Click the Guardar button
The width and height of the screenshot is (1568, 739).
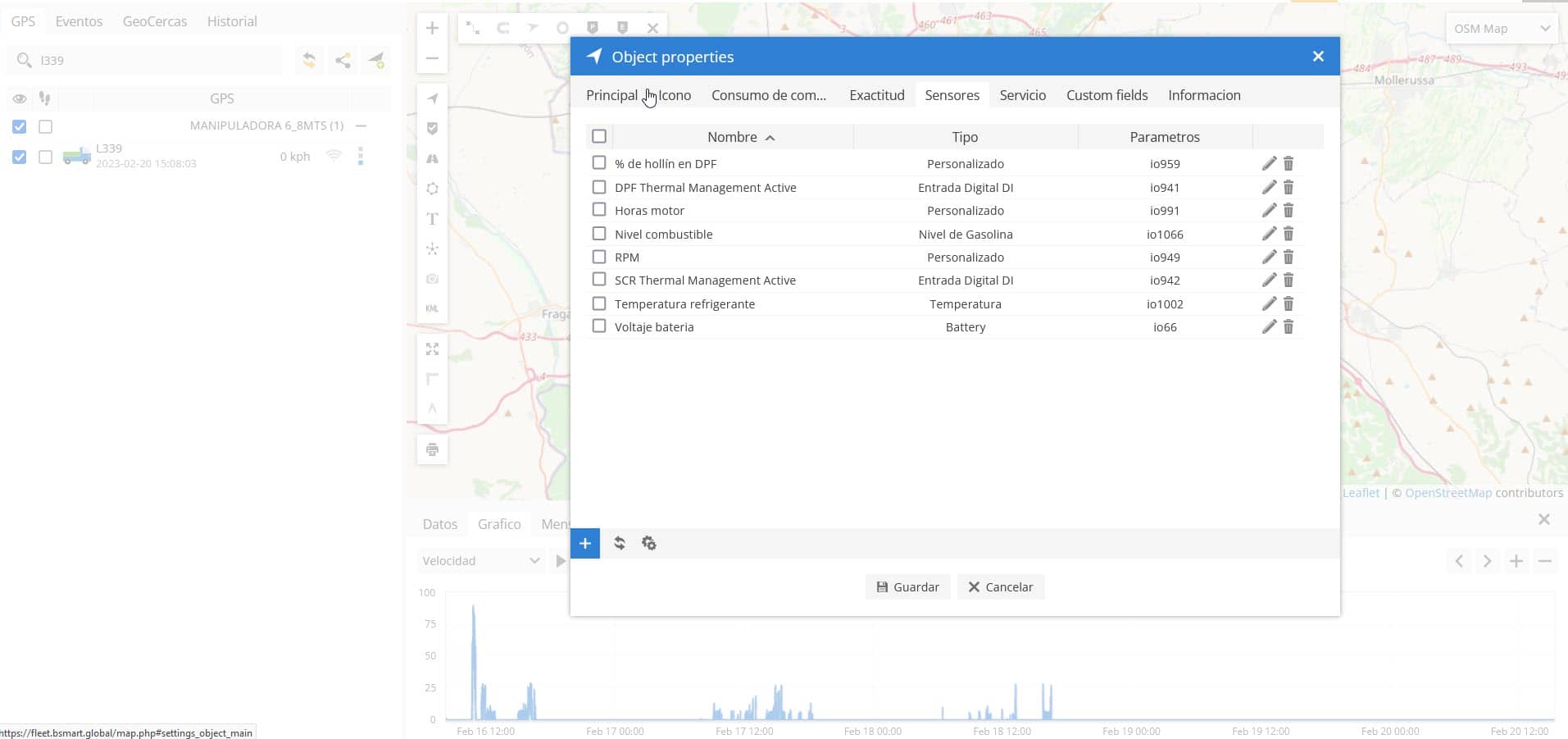[907, 587]
